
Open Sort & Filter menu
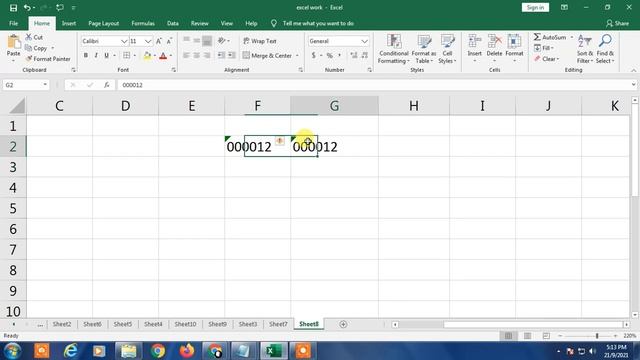(x=584, y=49)
